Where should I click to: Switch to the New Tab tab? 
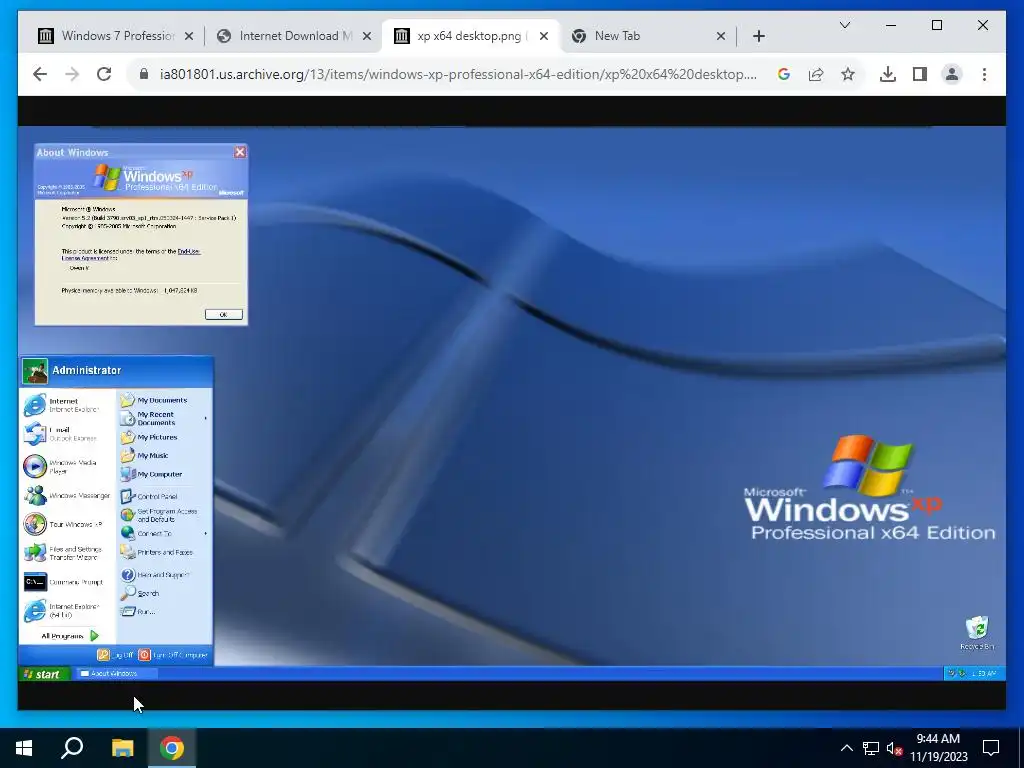(x=648, y=36)
